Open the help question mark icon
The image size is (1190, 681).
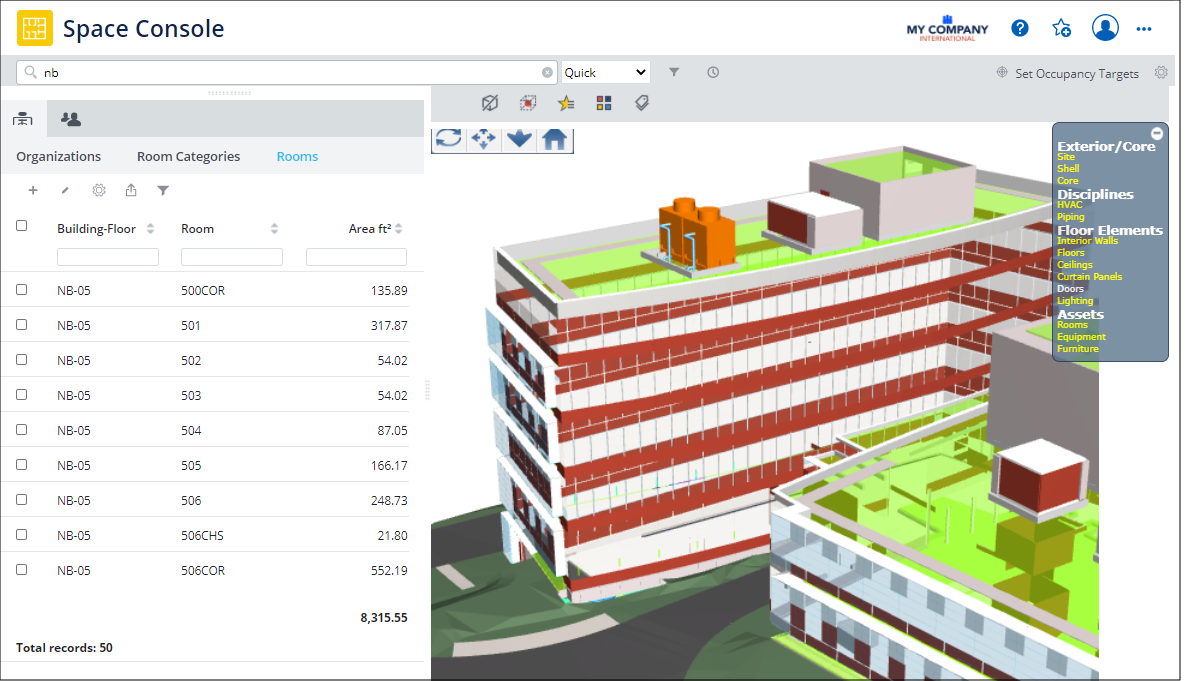click(1020, 28)
